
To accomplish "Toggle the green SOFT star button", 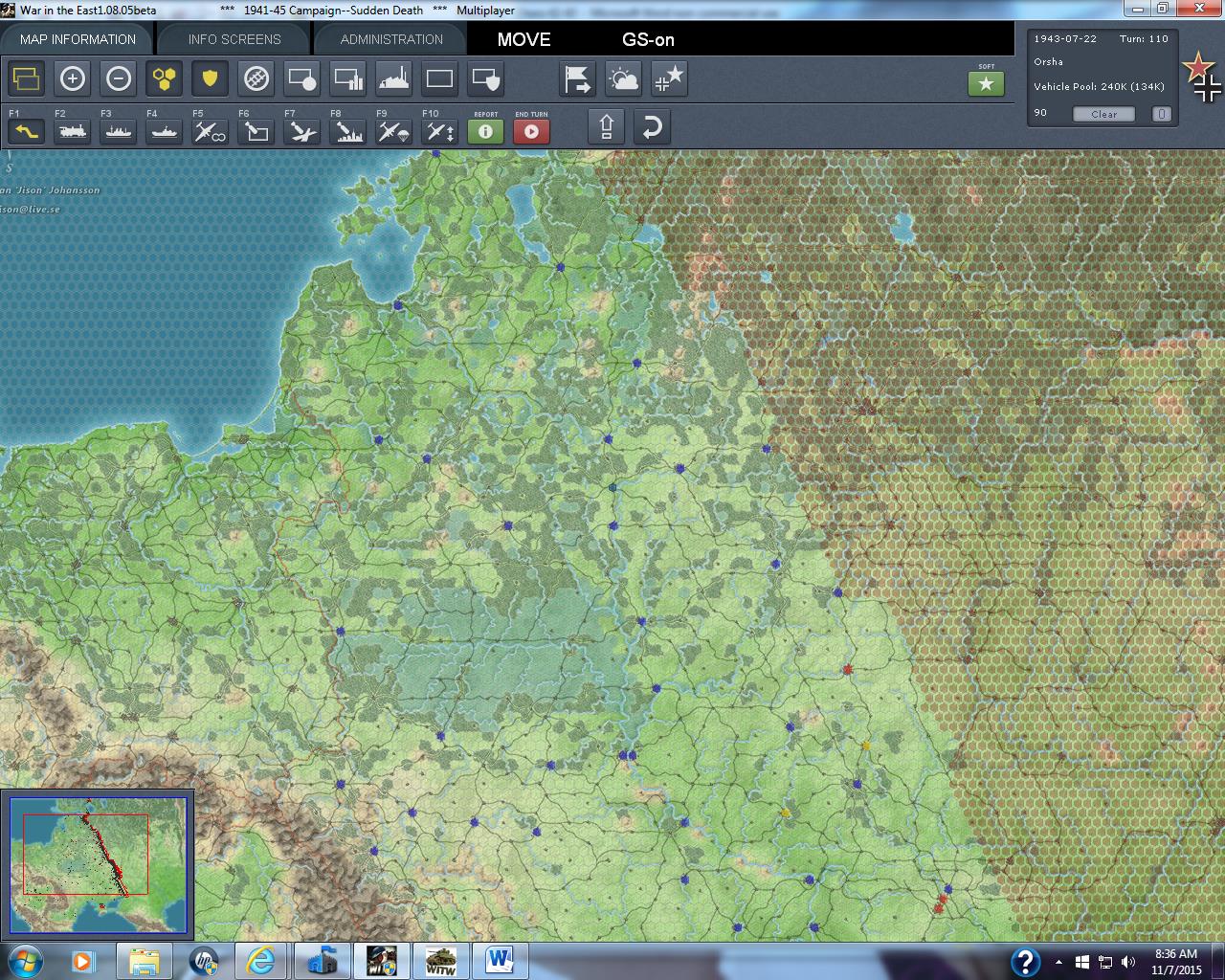I will pyautogui.click(x=987, y=84).
